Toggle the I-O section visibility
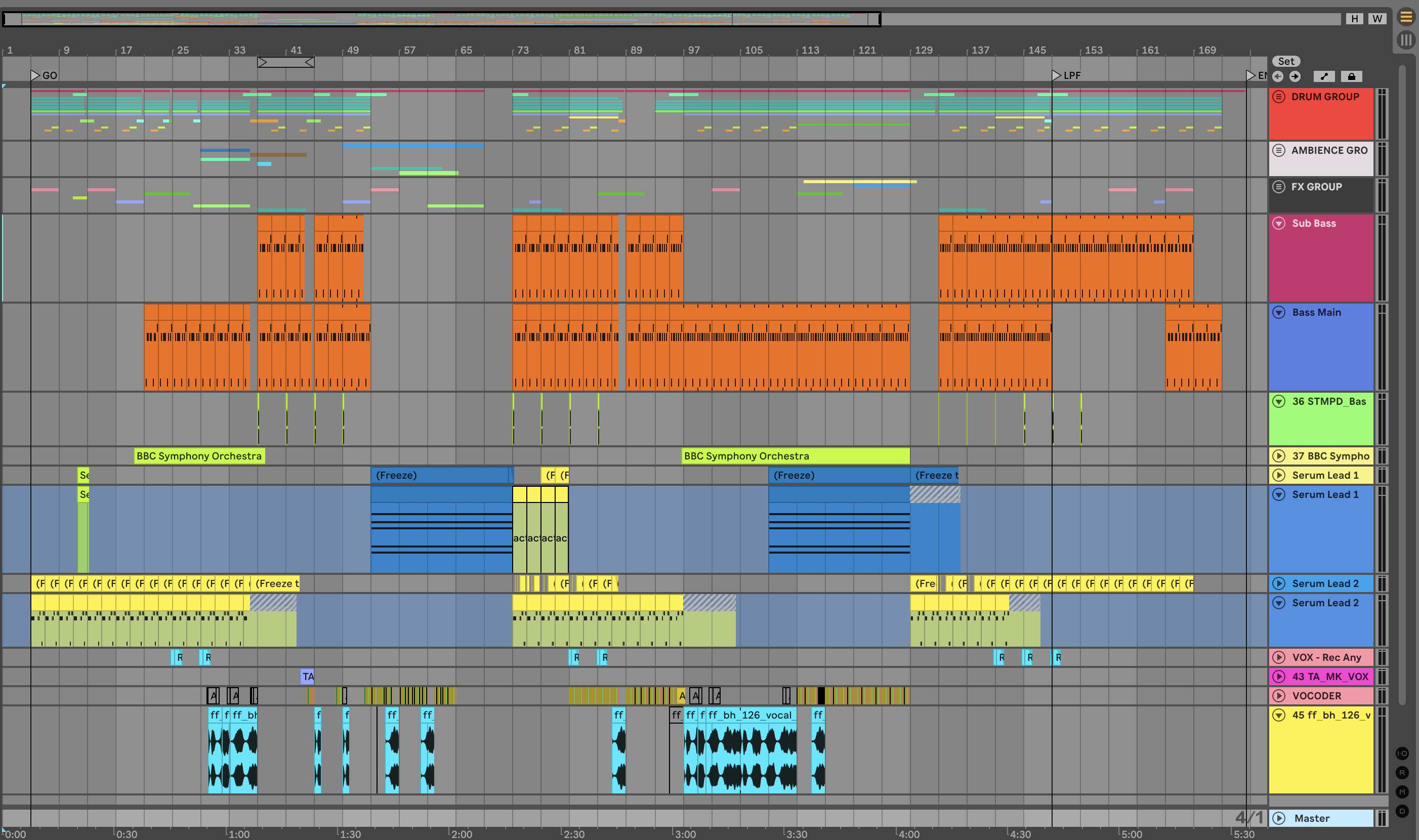 click(x=1402, y=753)
